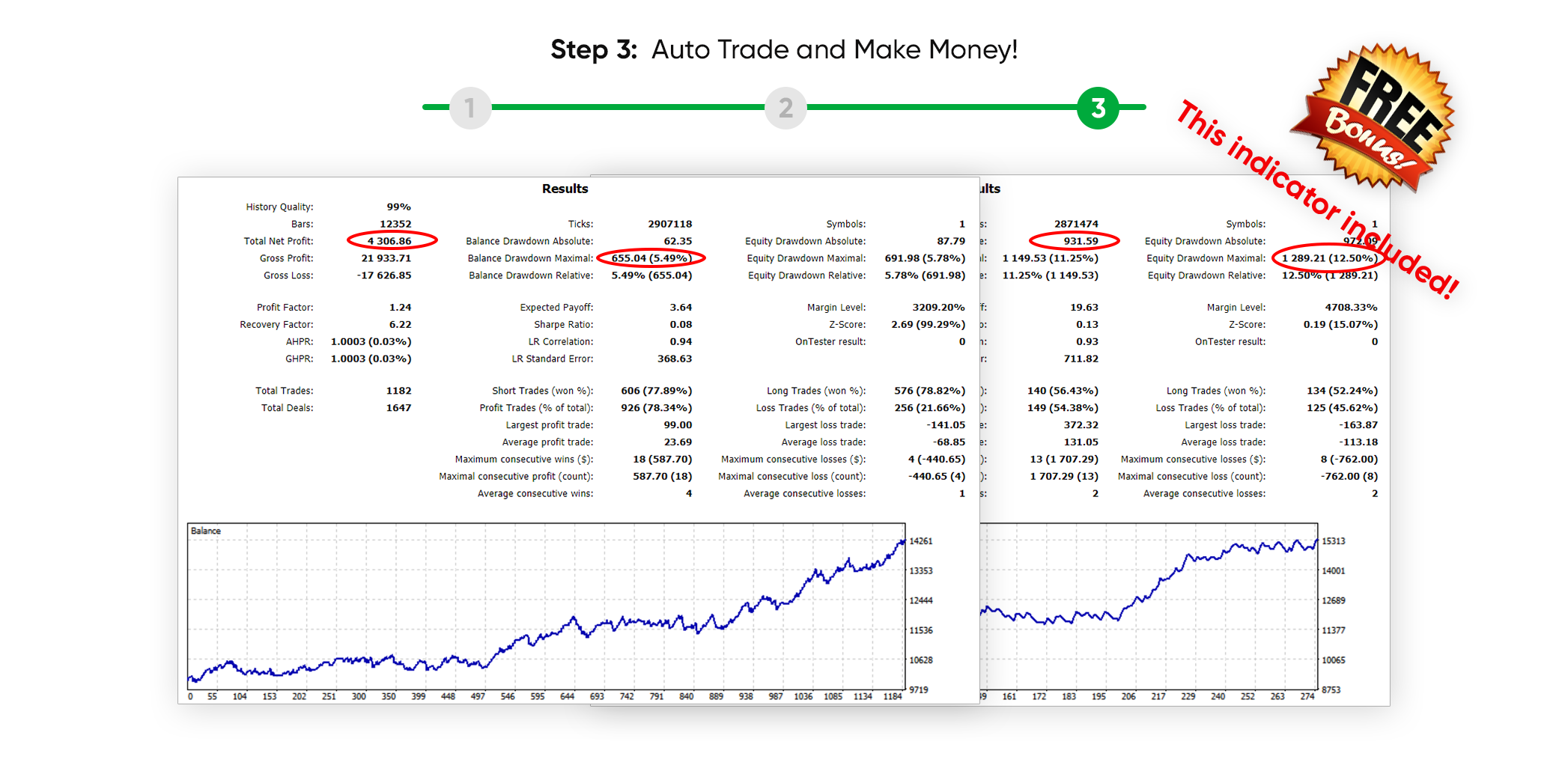Select LR Correlation value 0.94

tap(681, 341)
